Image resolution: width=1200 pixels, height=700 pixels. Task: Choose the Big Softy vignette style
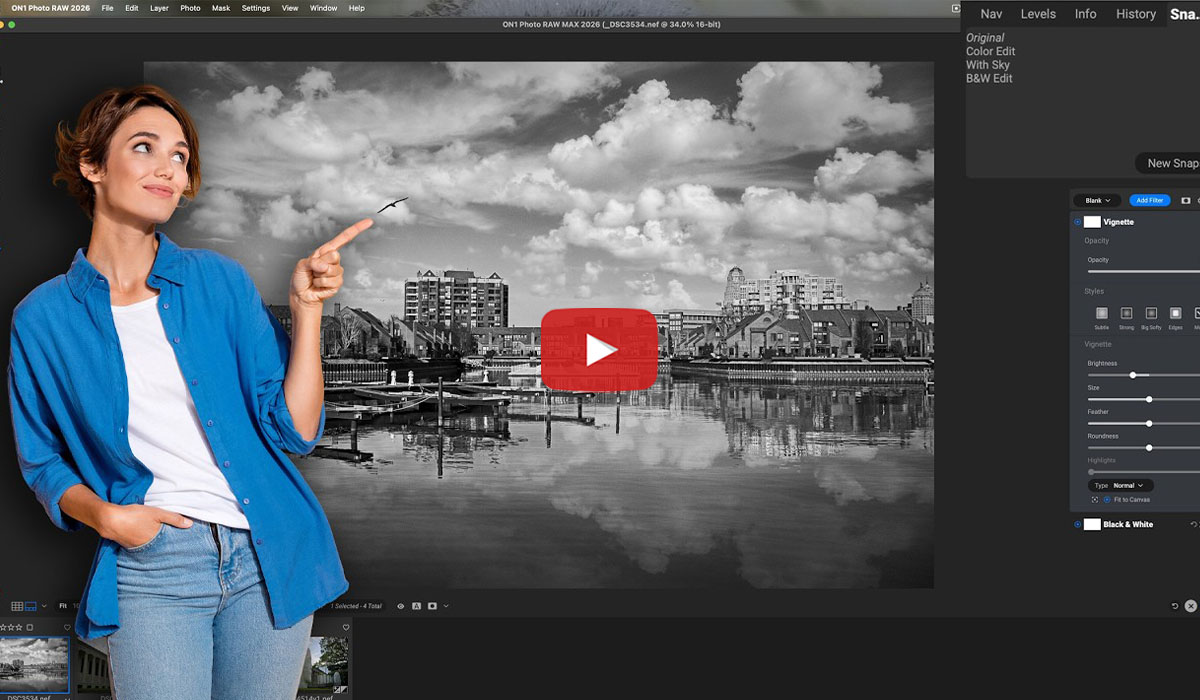click(x=1151, y=314)
